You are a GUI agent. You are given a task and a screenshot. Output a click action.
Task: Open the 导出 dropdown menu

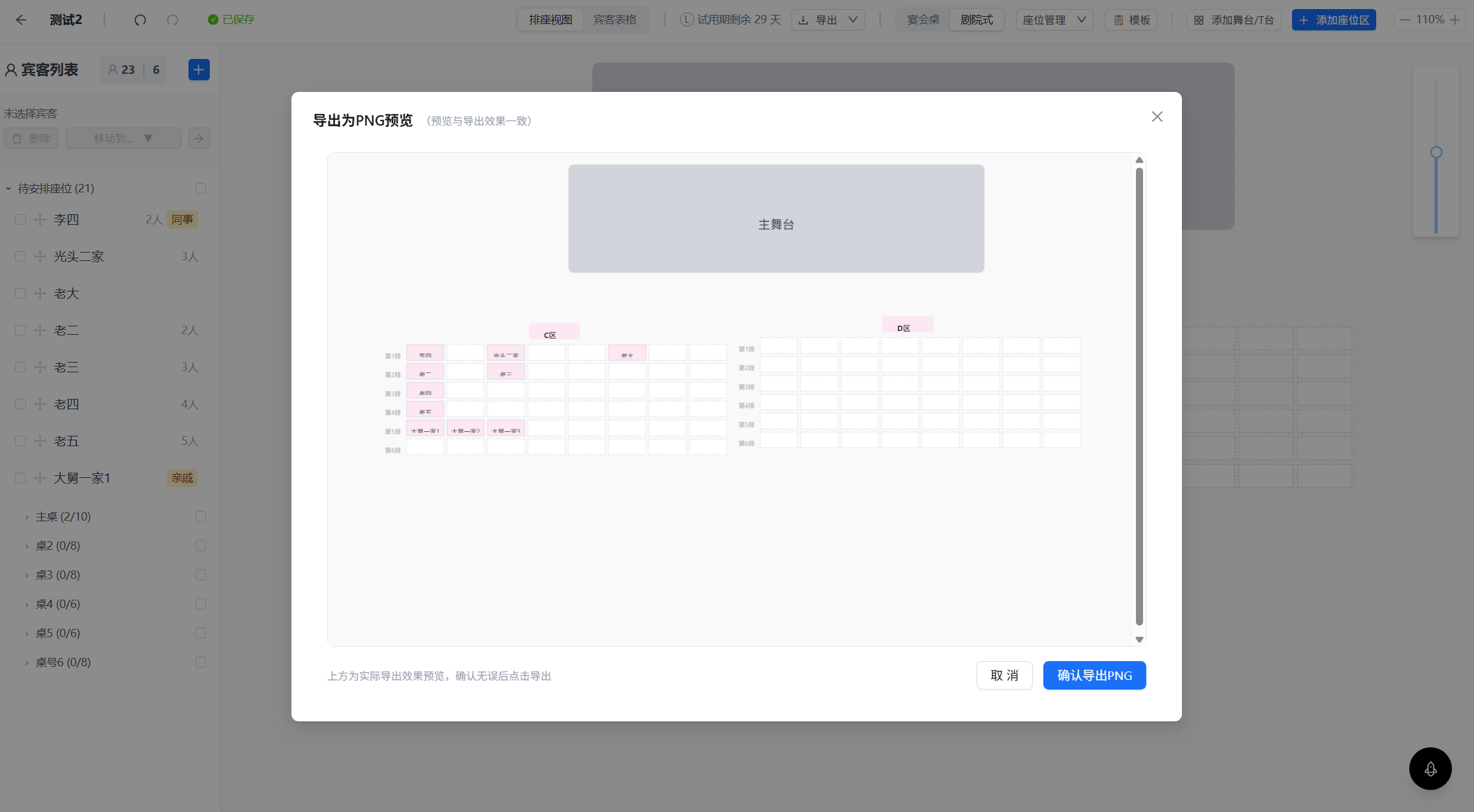pyautogui.click(x=828, y=20)
